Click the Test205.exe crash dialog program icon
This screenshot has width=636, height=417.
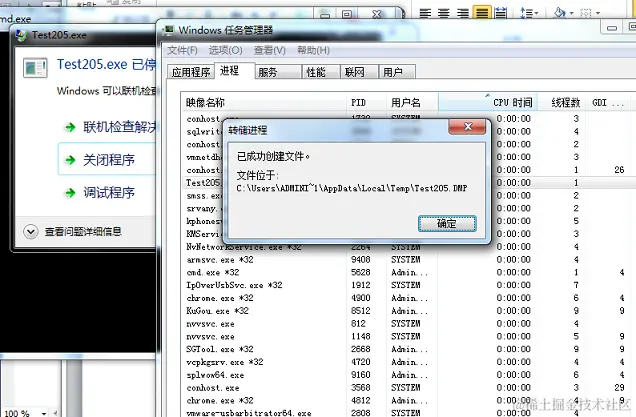click(35, 67)
